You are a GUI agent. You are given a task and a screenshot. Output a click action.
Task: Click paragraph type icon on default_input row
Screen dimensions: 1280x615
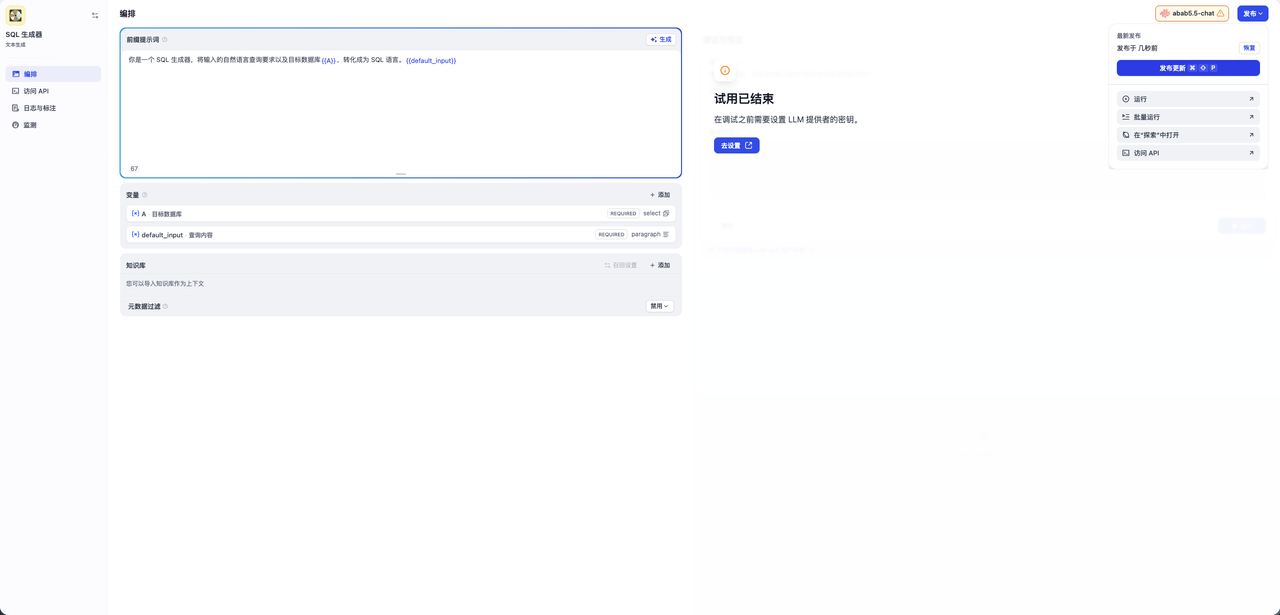click(666, 234)
